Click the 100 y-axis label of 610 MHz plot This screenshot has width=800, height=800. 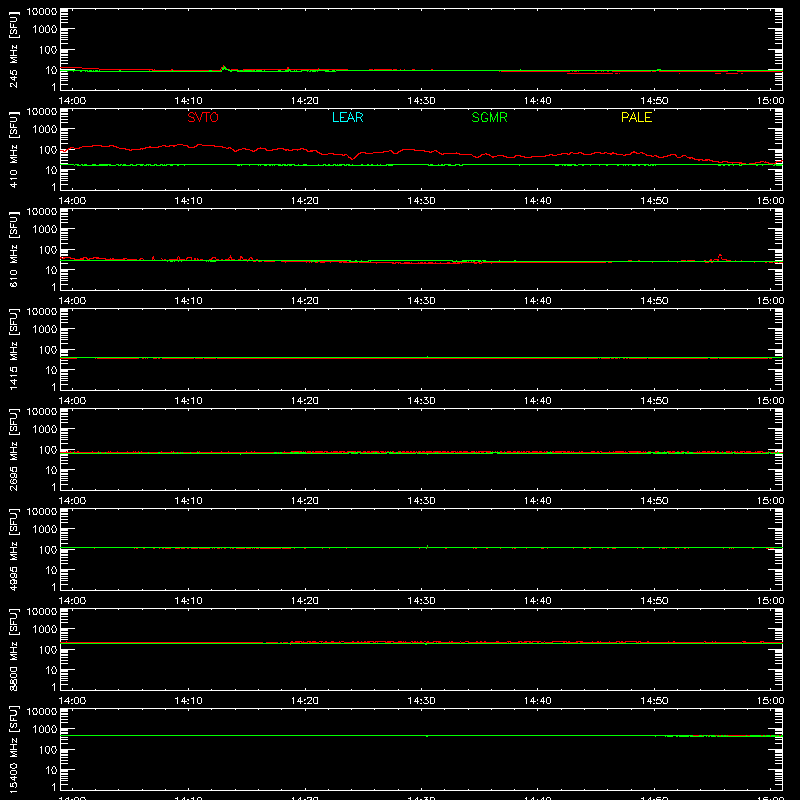48,250
